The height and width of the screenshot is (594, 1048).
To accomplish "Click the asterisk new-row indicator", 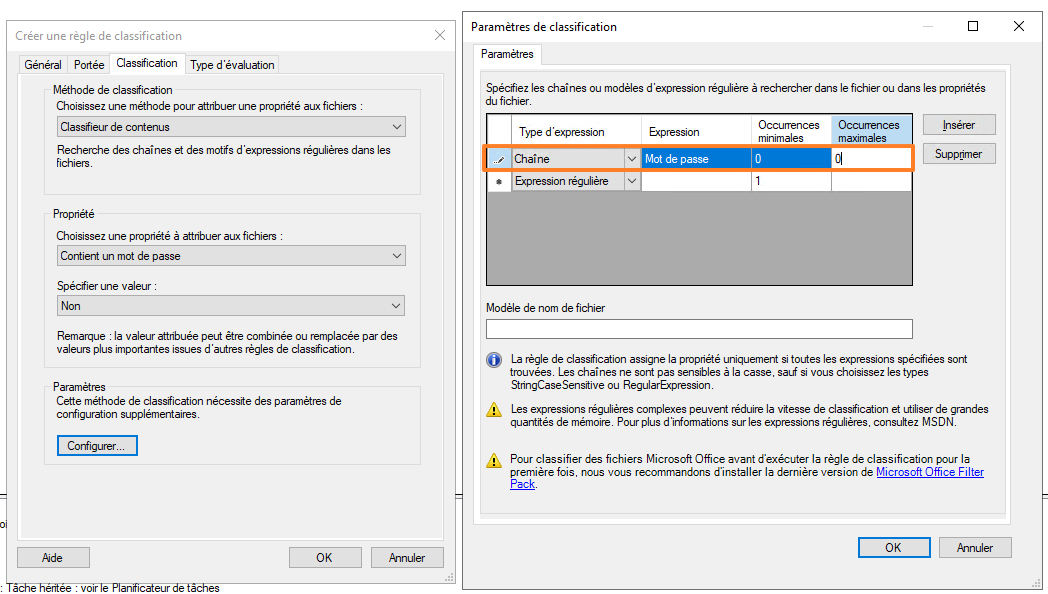I will pos(497,181).
